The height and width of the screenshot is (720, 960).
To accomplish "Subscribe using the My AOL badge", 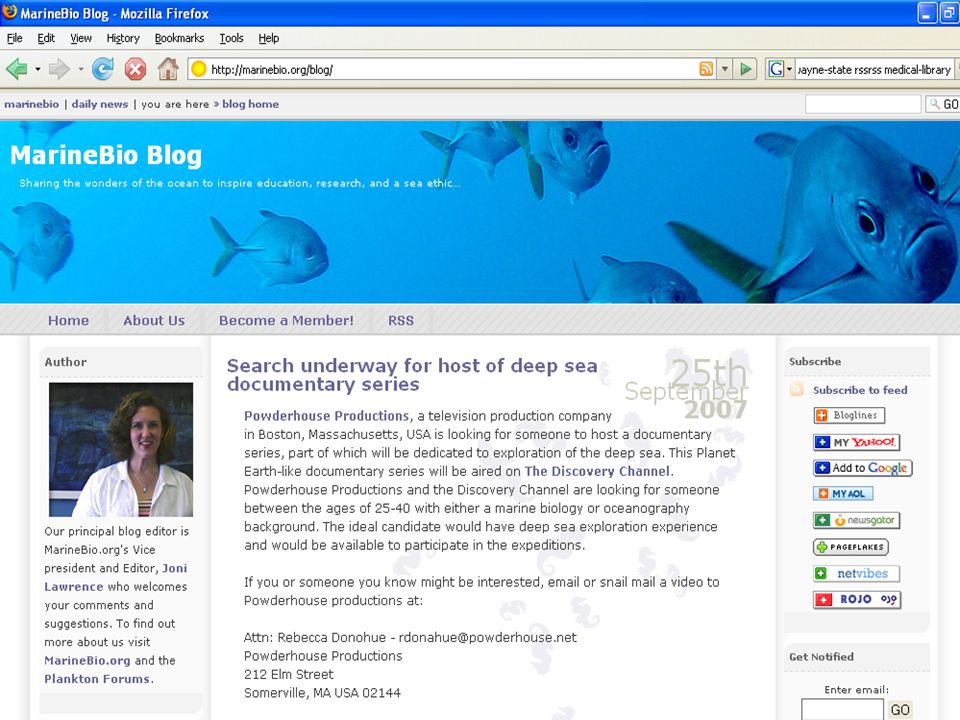I will [843, 493].
